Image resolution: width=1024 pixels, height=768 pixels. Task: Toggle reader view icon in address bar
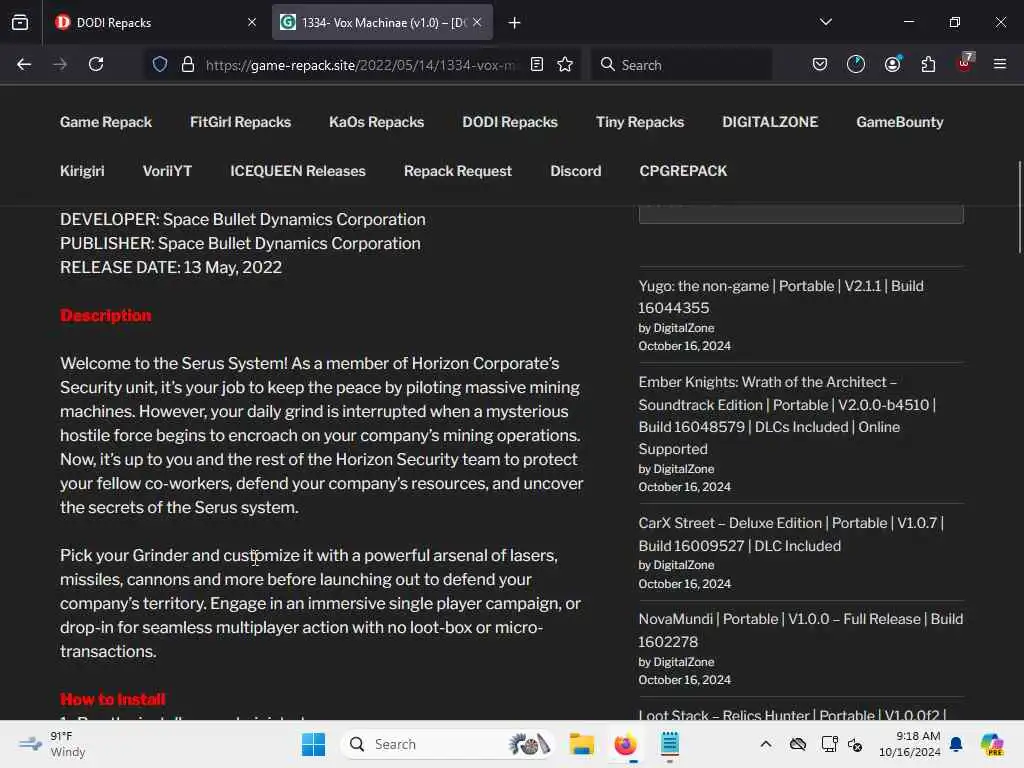click(537, 64)
